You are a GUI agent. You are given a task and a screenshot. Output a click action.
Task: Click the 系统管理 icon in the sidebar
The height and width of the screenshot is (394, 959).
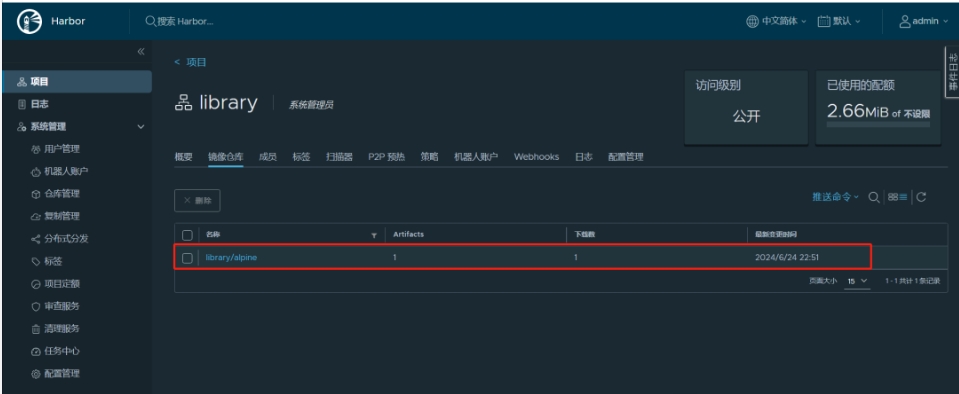point(22,127)
